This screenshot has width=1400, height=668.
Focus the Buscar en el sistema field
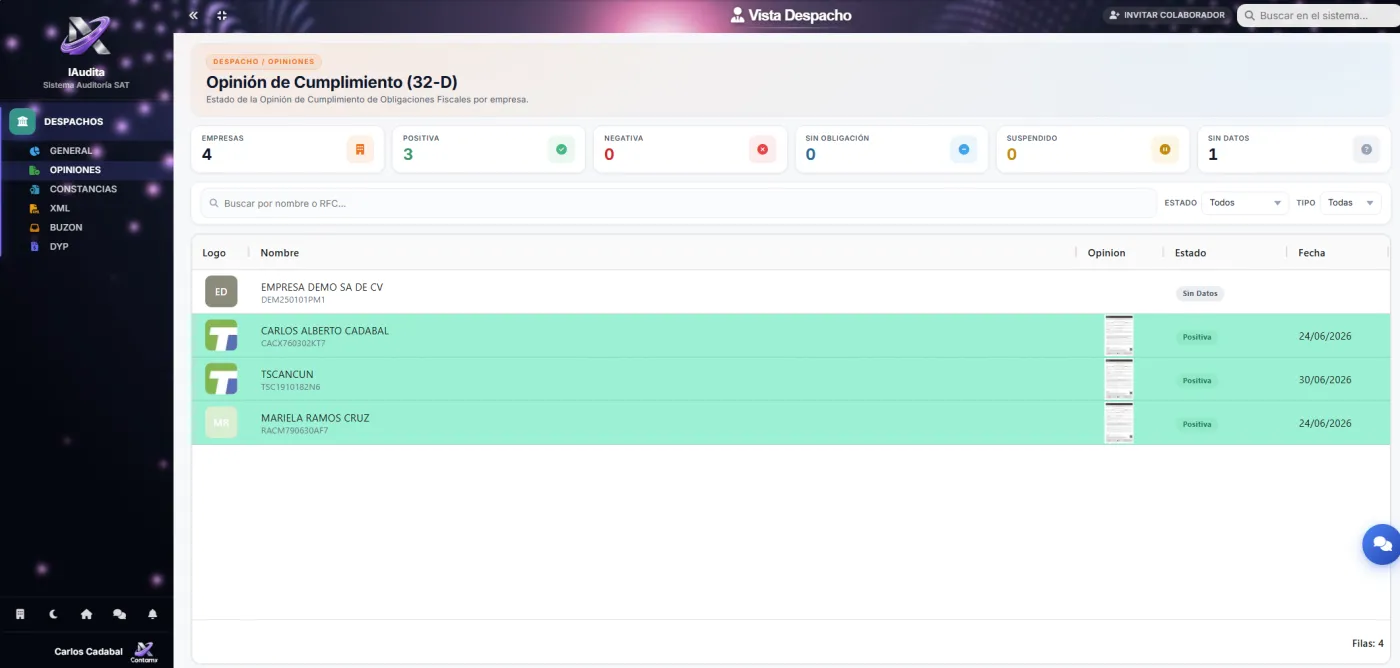click(1318, 15)
